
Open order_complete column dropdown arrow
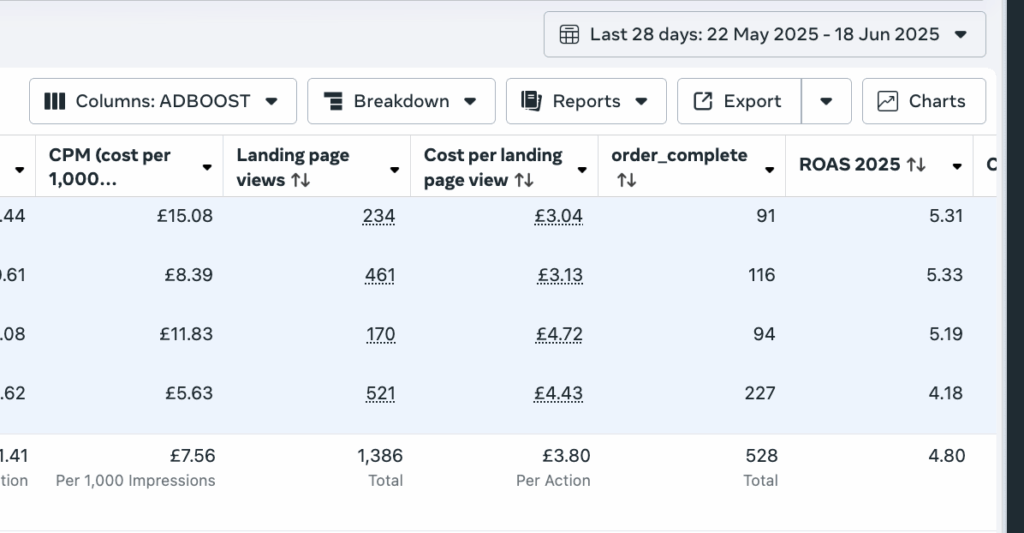[769, 169]
